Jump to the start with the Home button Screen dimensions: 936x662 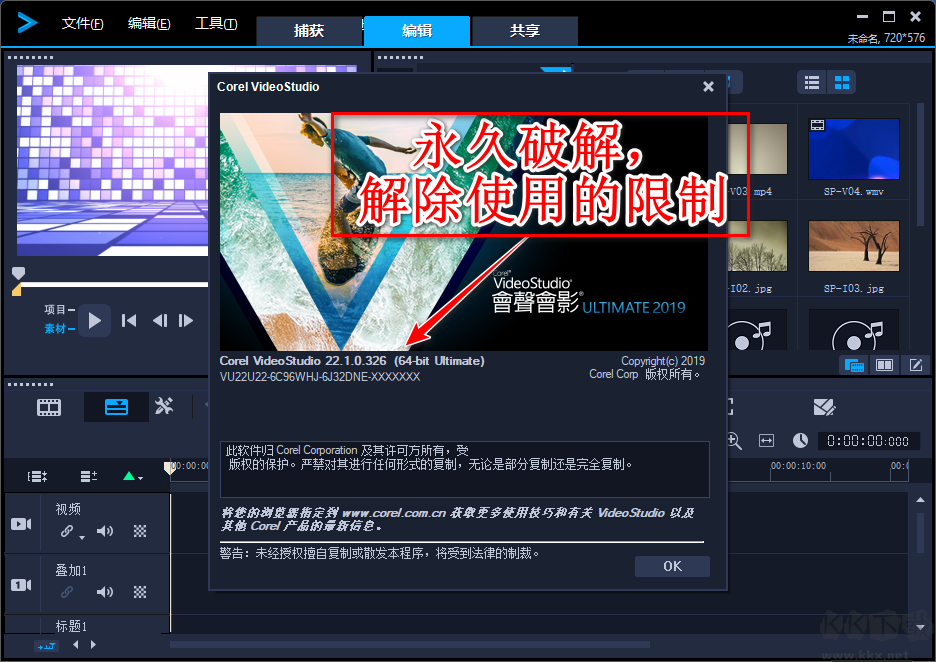coord(128,321)
